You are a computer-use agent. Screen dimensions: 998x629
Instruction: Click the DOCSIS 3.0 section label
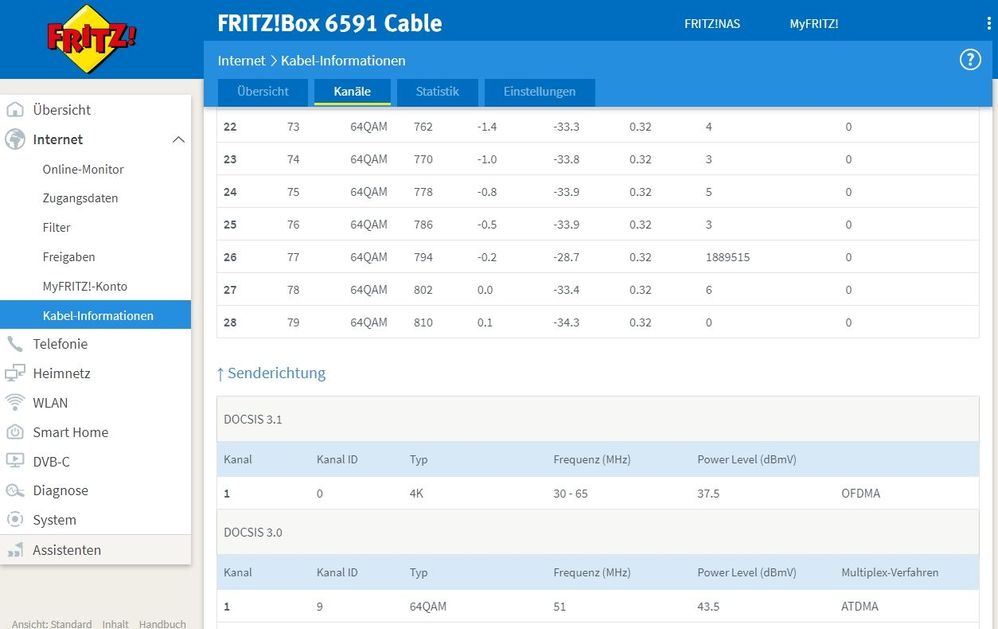coord(253,532)
